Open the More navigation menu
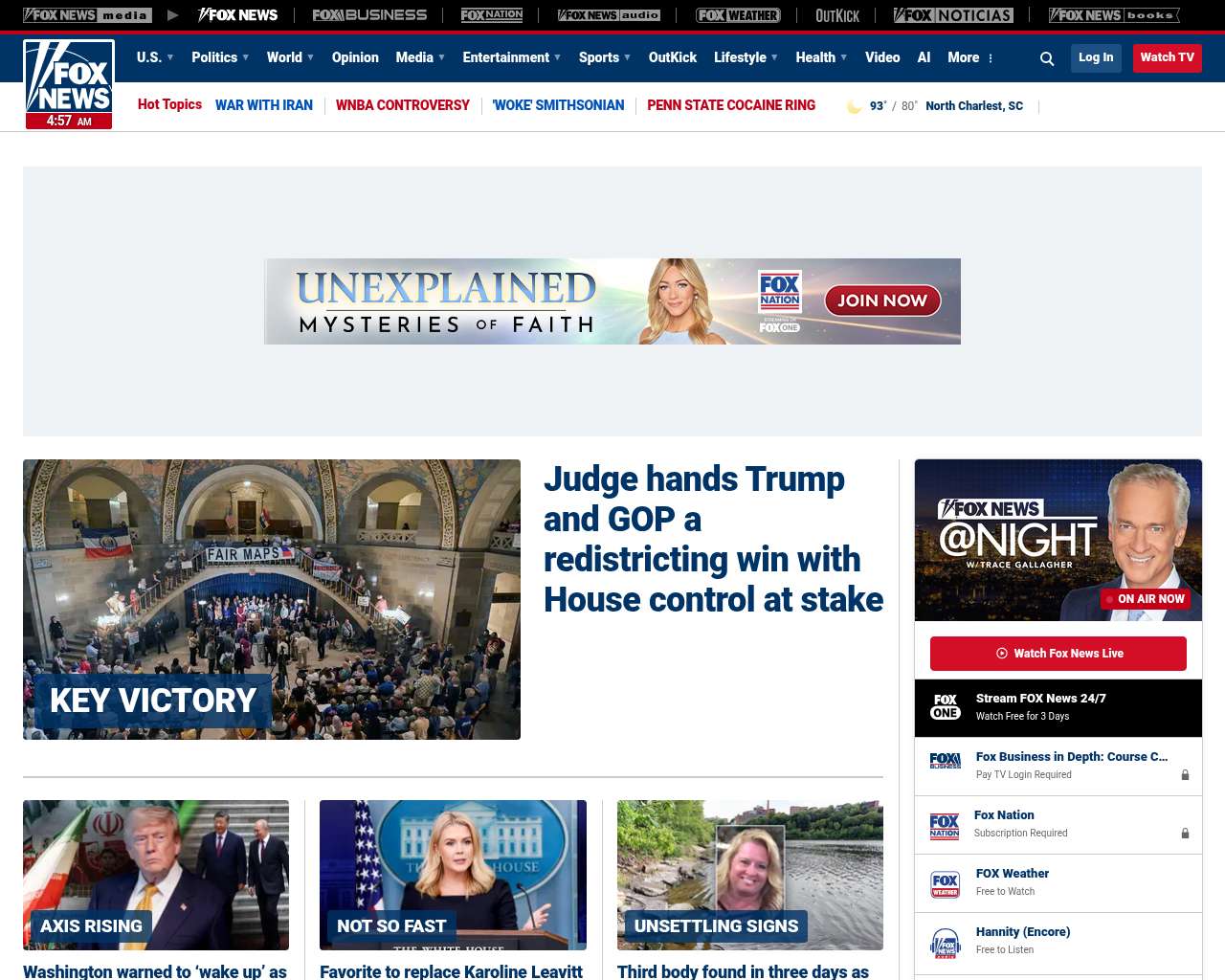Image resolution: width=1225 pixels, height=980 pixels. pyautogui.click(x=964, y=57)
